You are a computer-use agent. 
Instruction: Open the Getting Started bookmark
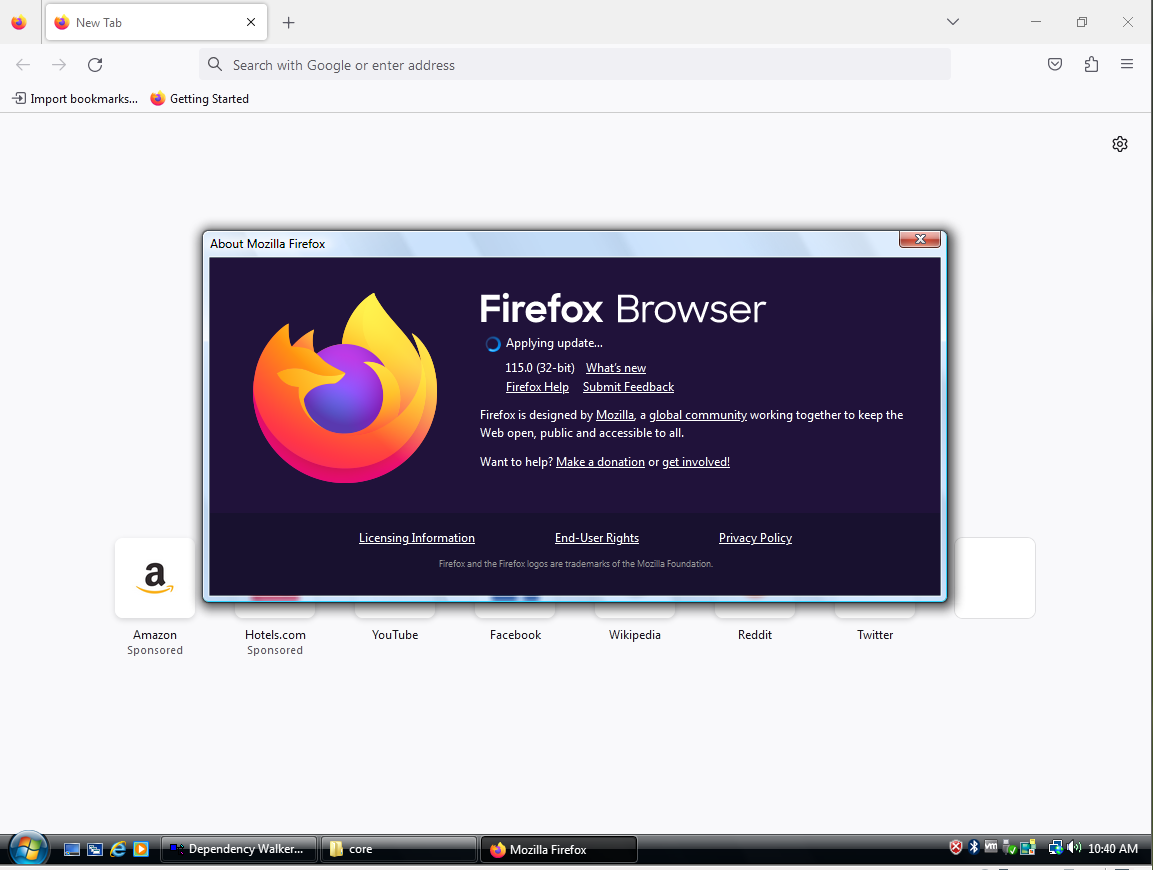coord(199,99)
